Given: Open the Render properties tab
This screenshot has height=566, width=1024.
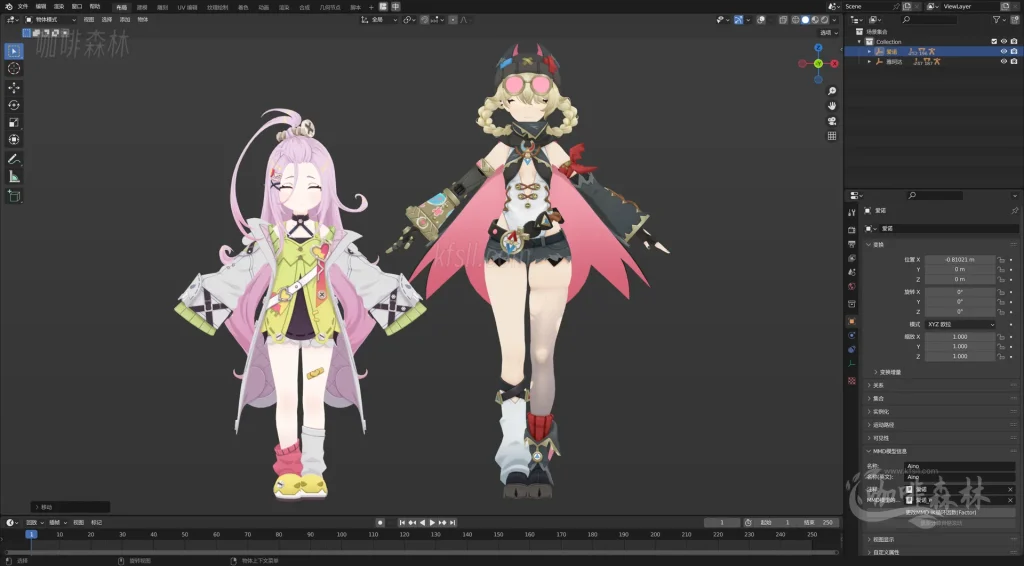Looking at the screenshot, I should 852,230.
